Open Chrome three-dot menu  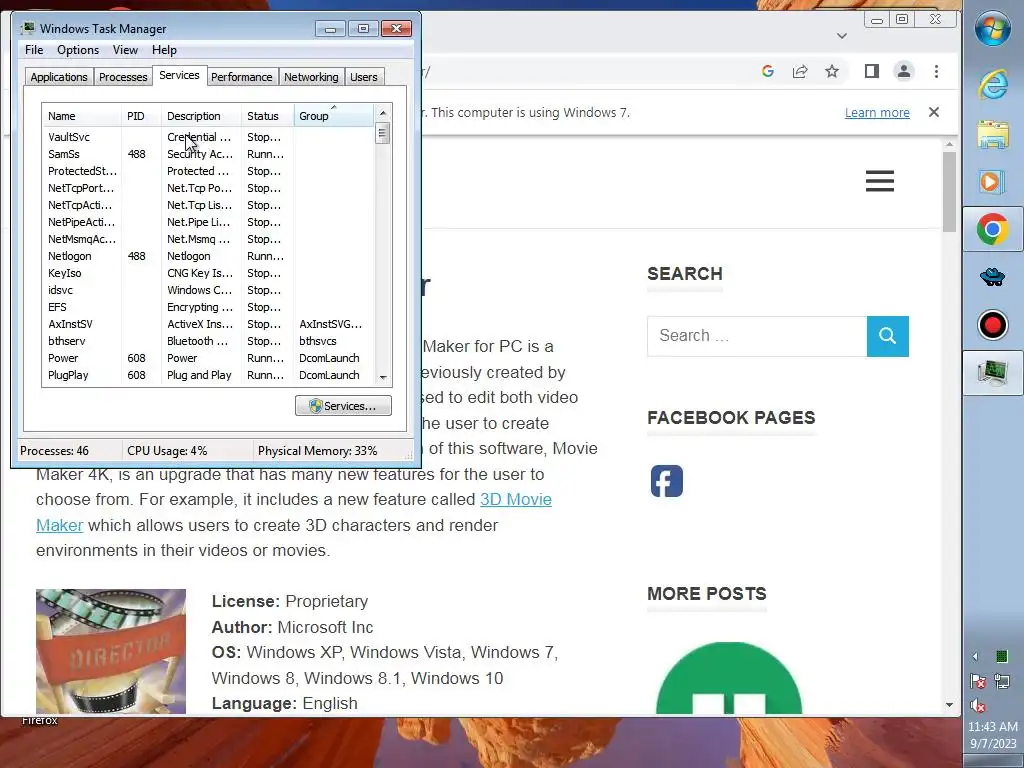(x=936, y=71)
